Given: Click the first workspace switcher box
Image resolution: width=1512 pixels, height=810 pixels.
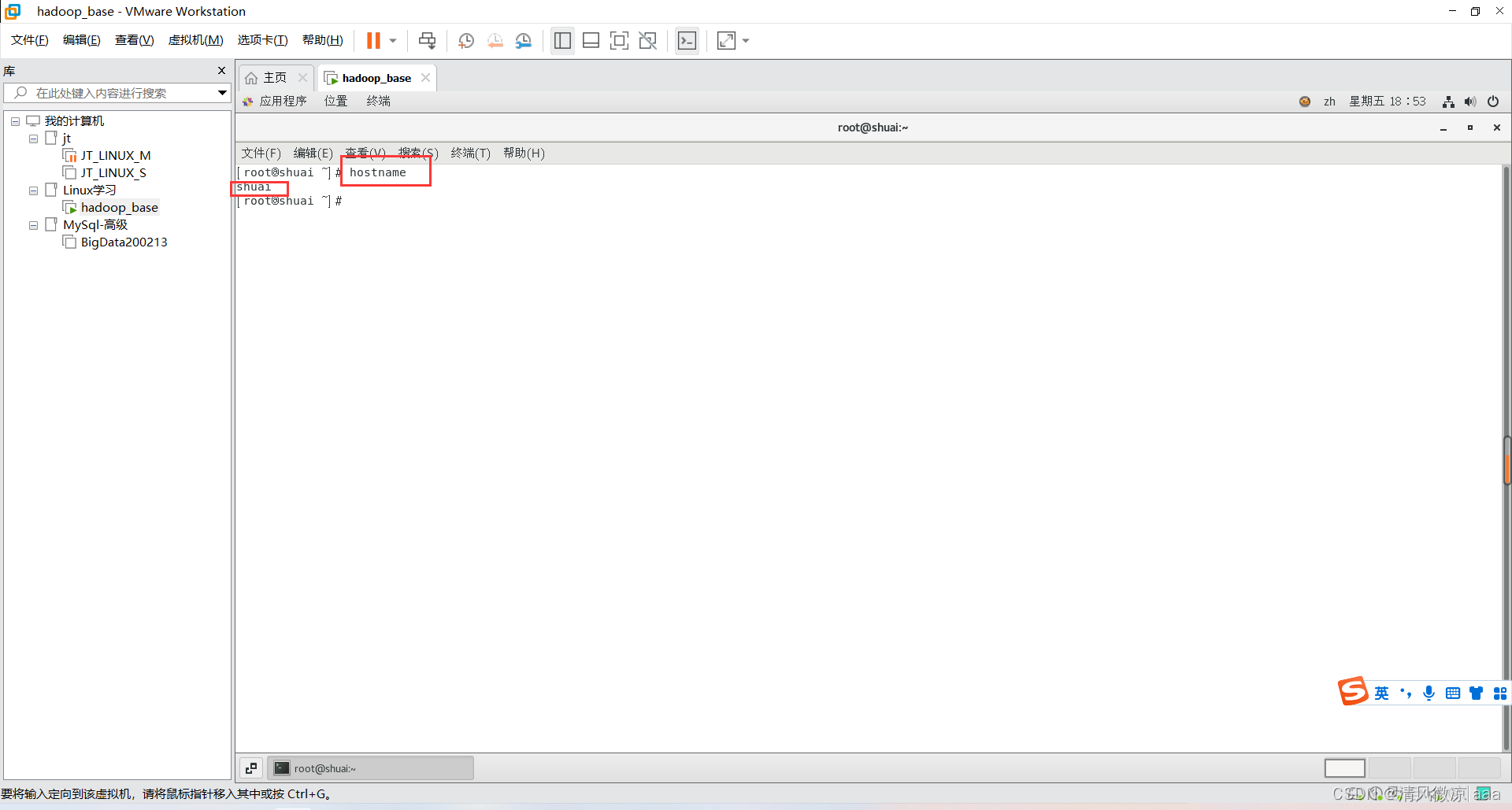Looking at the screenshot, I should (x=1345, y=768).
